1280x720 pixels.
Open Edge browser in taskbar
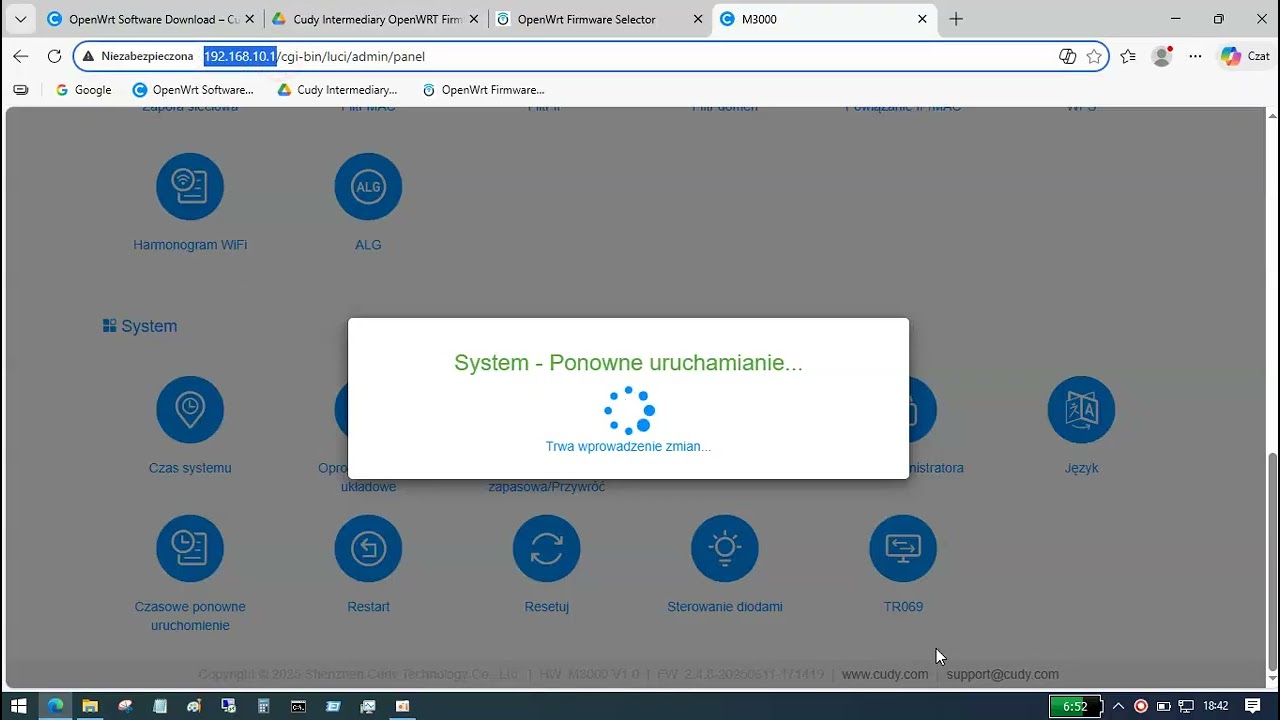(55, 706)
